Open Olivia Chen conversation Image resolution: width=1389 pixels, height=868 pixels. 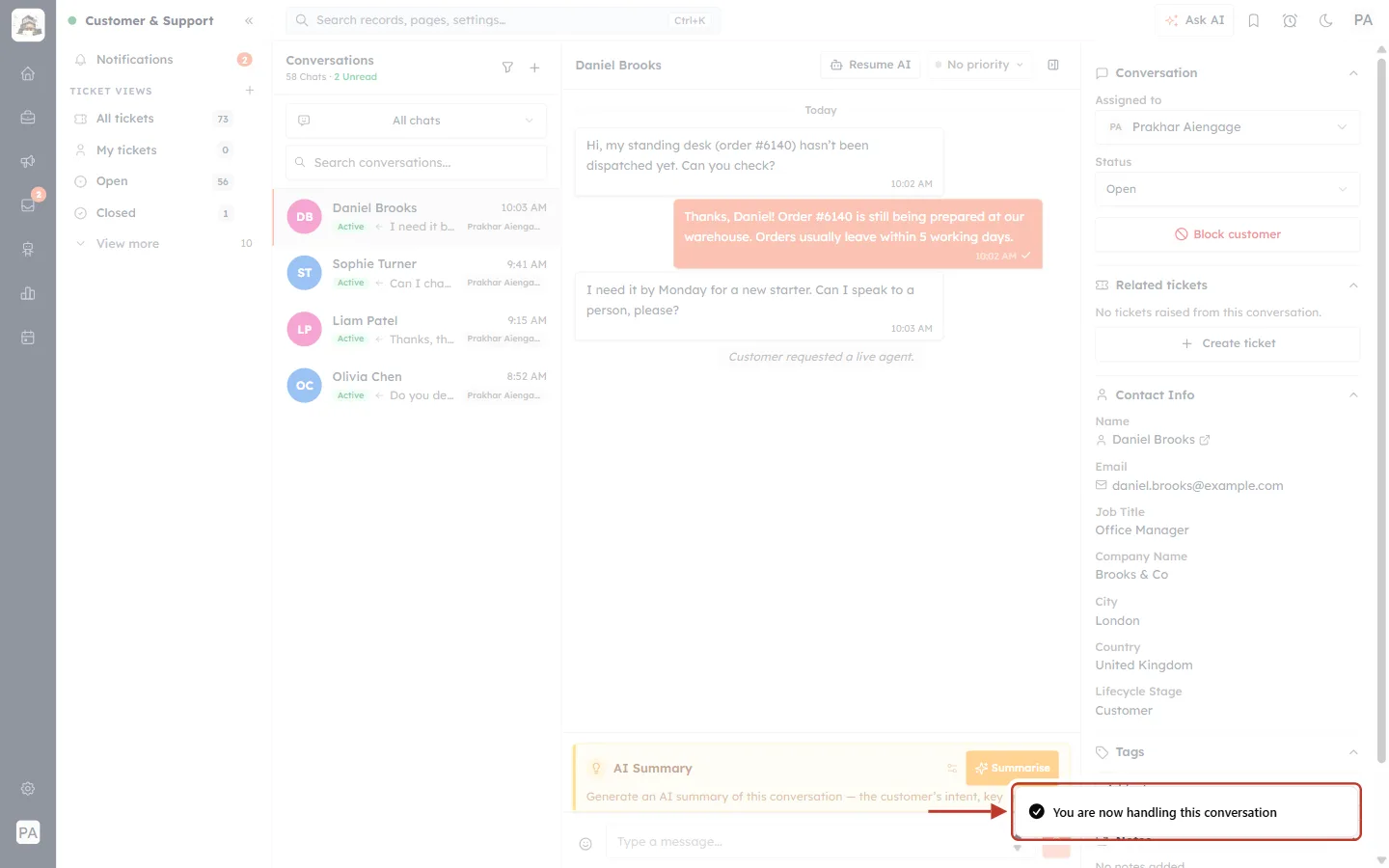pyautogui.click(x=417, y=386)
